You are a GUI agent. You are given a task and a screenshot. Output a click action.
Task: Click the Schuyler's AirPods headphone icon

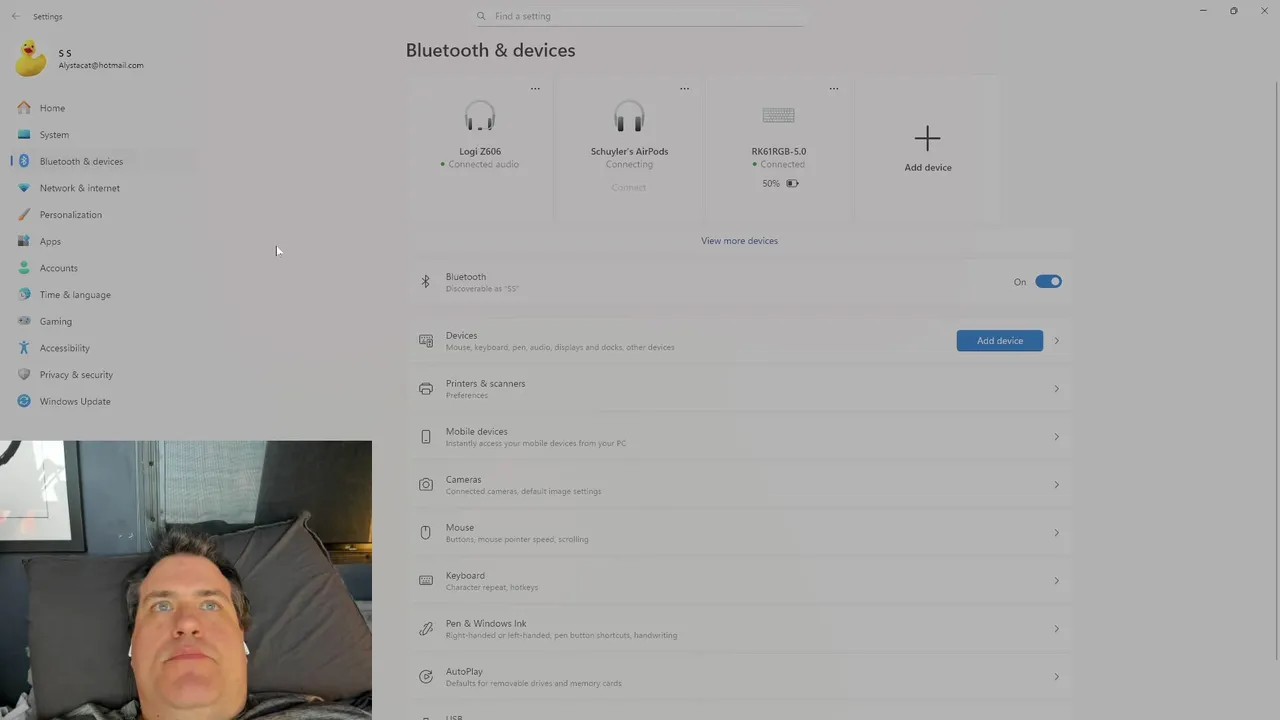pos(629,116)
